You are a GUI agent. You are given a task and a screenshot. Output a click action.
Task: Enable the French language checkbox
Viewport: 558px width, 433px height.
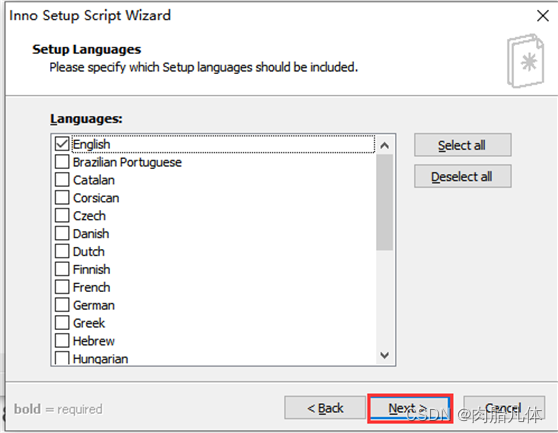click(x=62, y=287)
